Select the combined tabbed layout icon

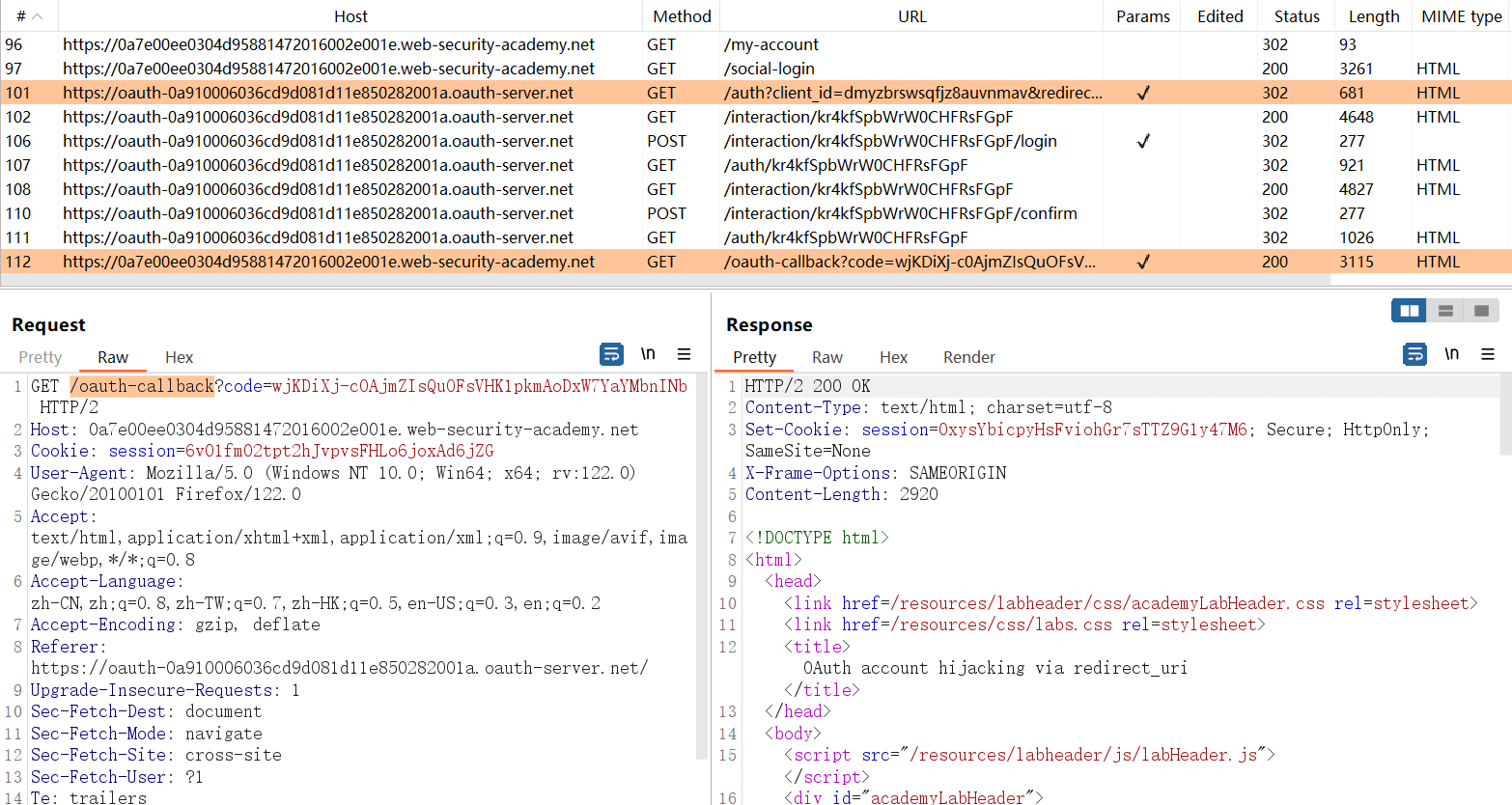[1481, 311]
